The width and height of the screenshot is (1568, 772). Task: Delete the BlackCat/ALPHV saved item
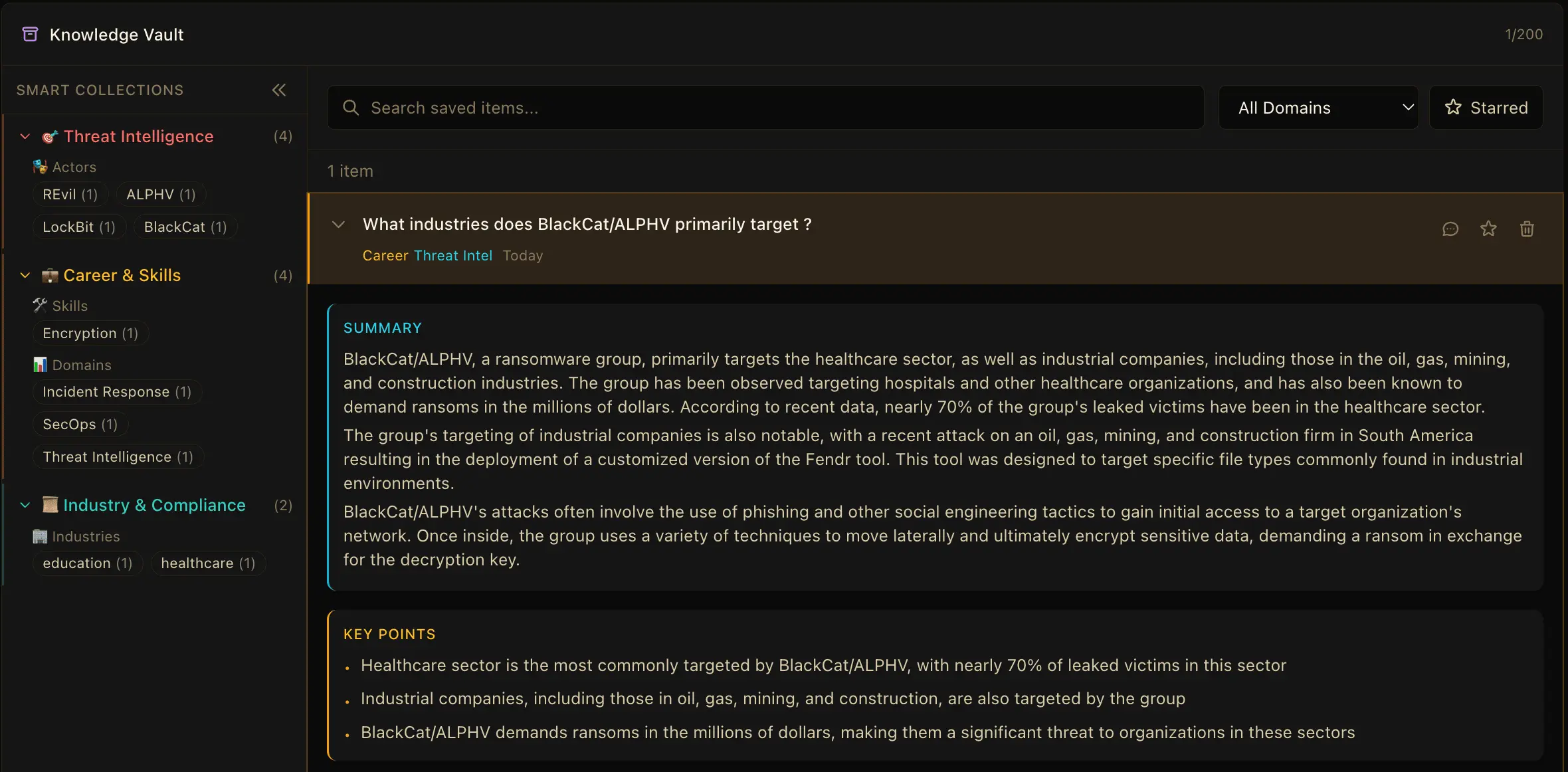[1527, 229]
